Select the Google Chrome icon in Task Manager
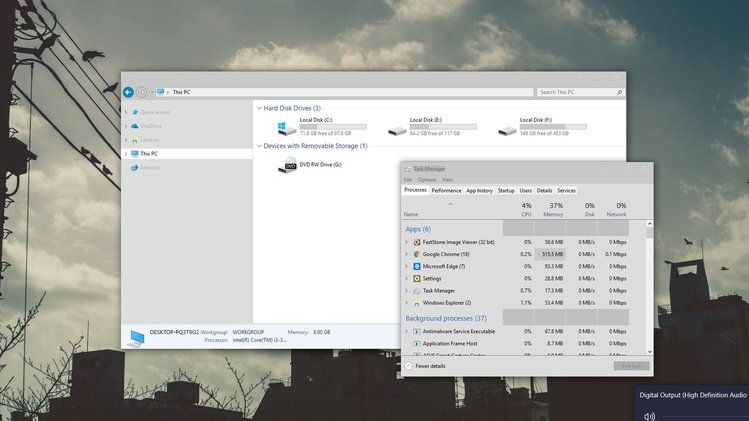This screenshot has height=421, width=749. click(416, 254)
